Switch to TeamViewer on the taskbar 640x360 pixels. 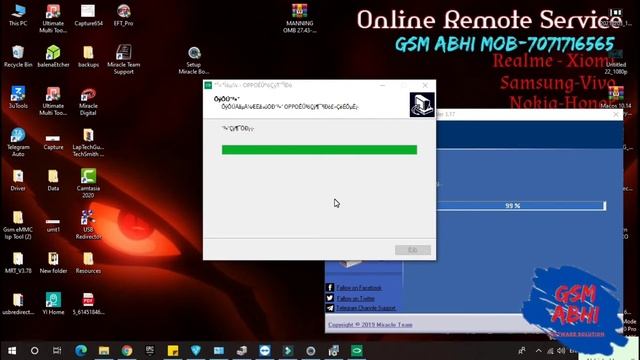[x=264, y=351]
